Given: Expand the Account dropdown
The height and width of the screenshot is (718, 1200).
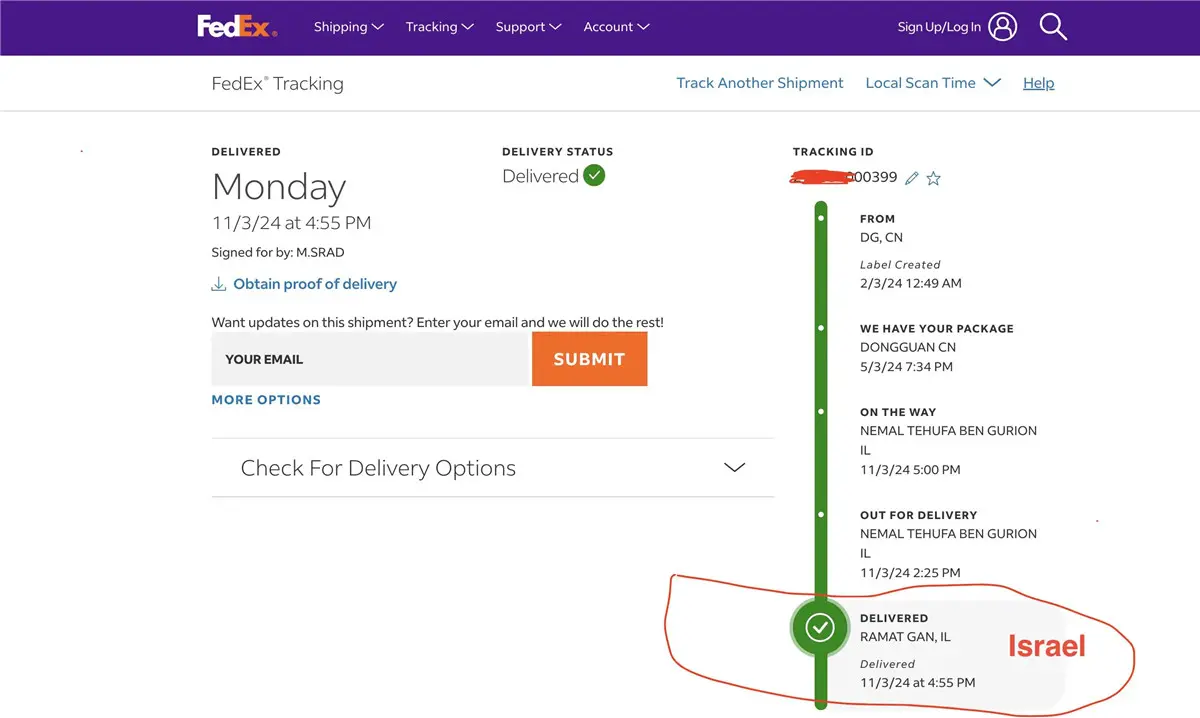Looking at the screenshot, I should (x=616, y=27).
